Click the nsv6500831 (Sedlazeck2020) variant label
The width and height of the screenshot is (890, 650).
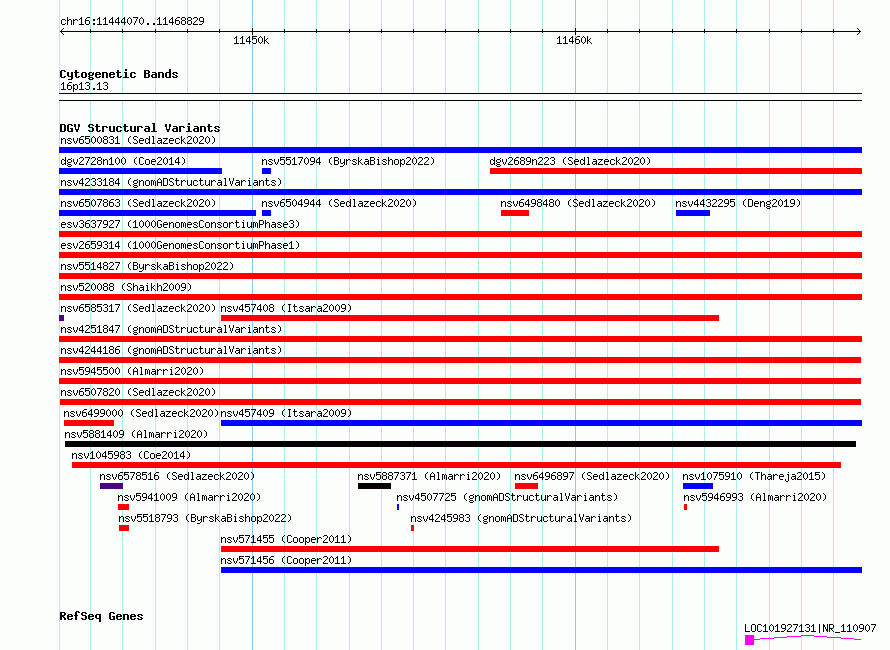pyautogui.click(x=138, y=140)
